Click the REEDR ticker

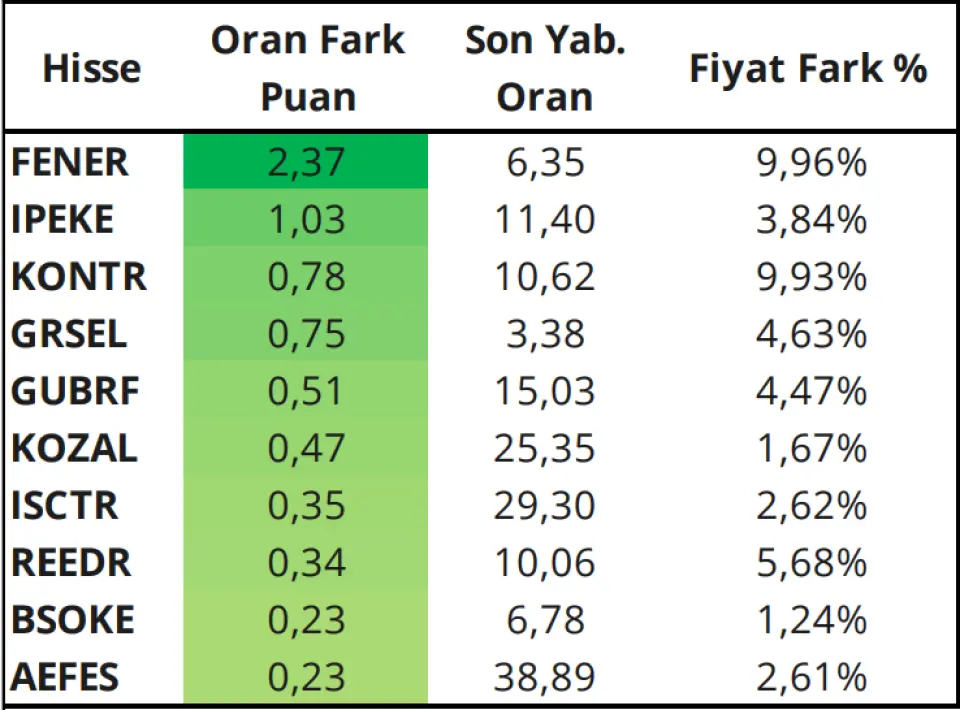pos(71,562)
